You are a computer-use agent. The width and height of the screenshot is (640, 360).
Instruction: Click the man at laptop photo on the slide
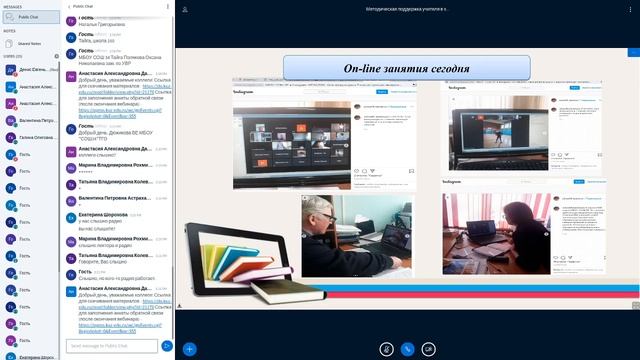pyautogui.click(x=357, y=236)
